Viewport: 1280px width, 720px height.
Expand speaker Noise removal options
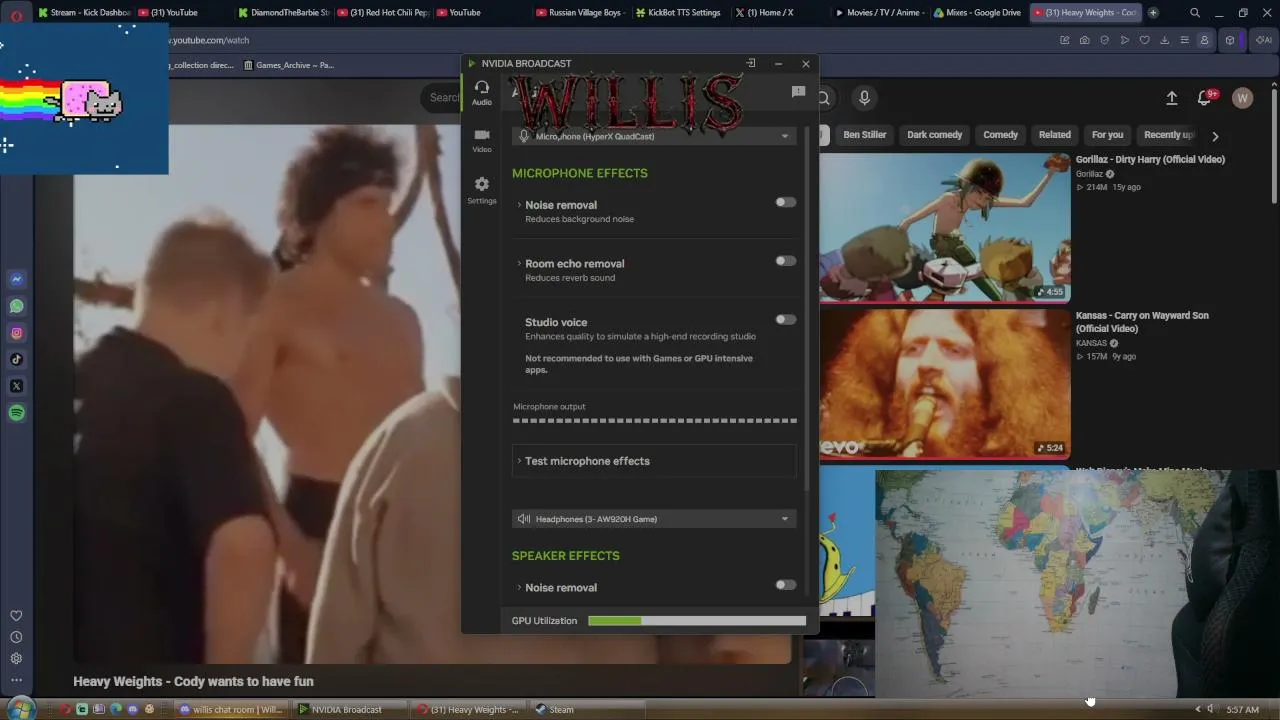[519, 588]
